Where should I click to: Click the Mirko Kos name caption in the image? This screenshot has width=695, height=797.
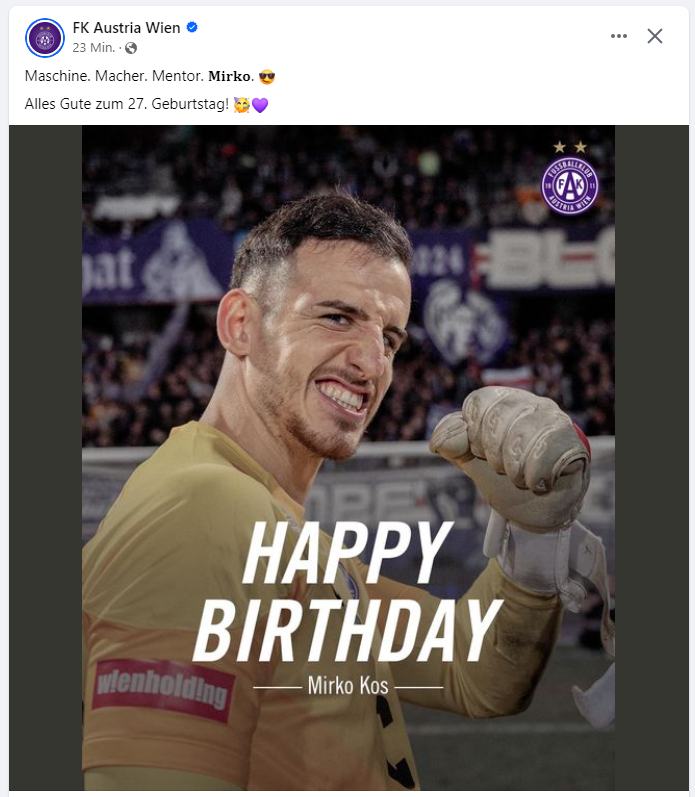click(x=348, y=686)
